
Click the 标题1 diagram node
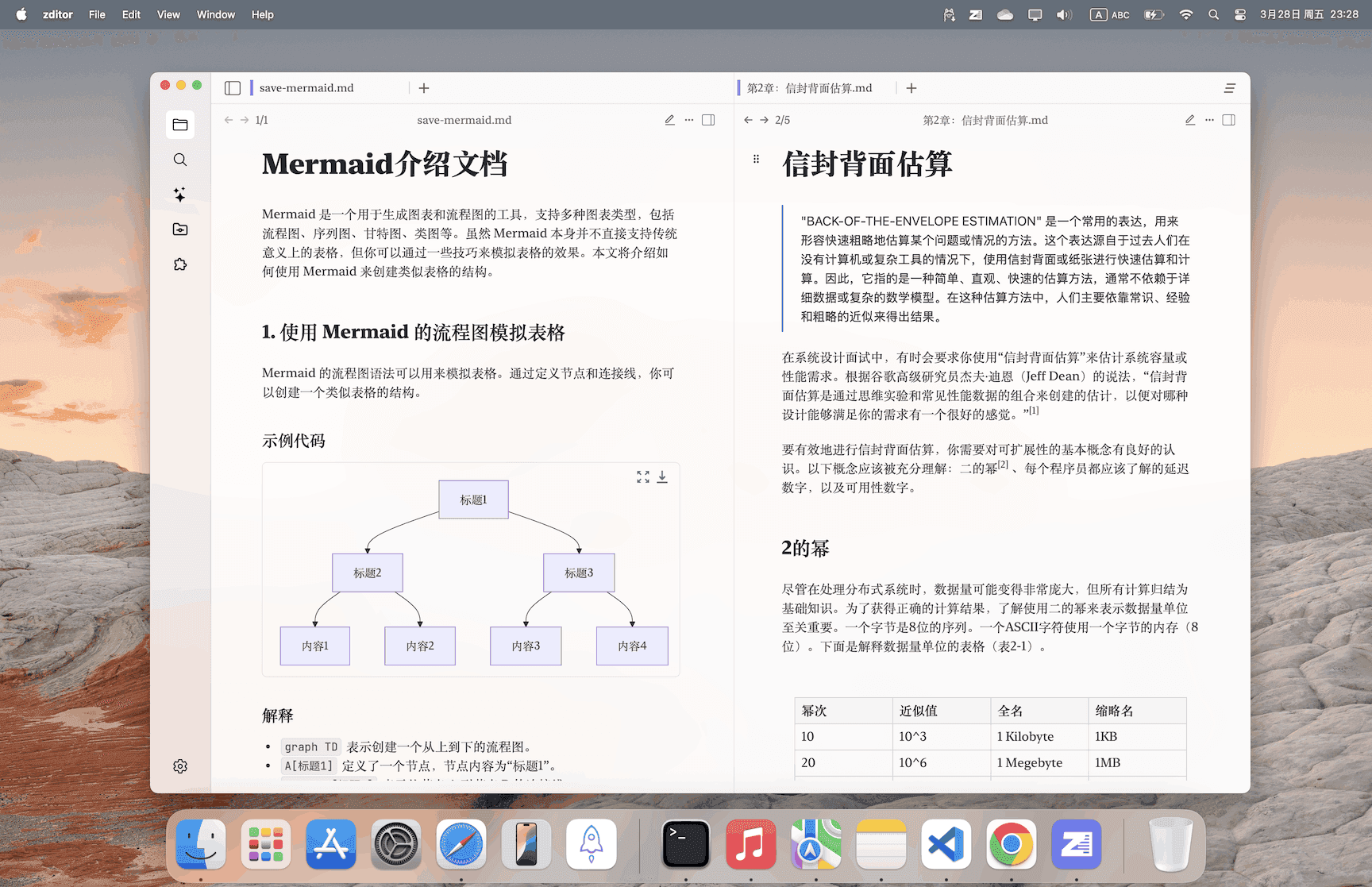coord(473,499)
